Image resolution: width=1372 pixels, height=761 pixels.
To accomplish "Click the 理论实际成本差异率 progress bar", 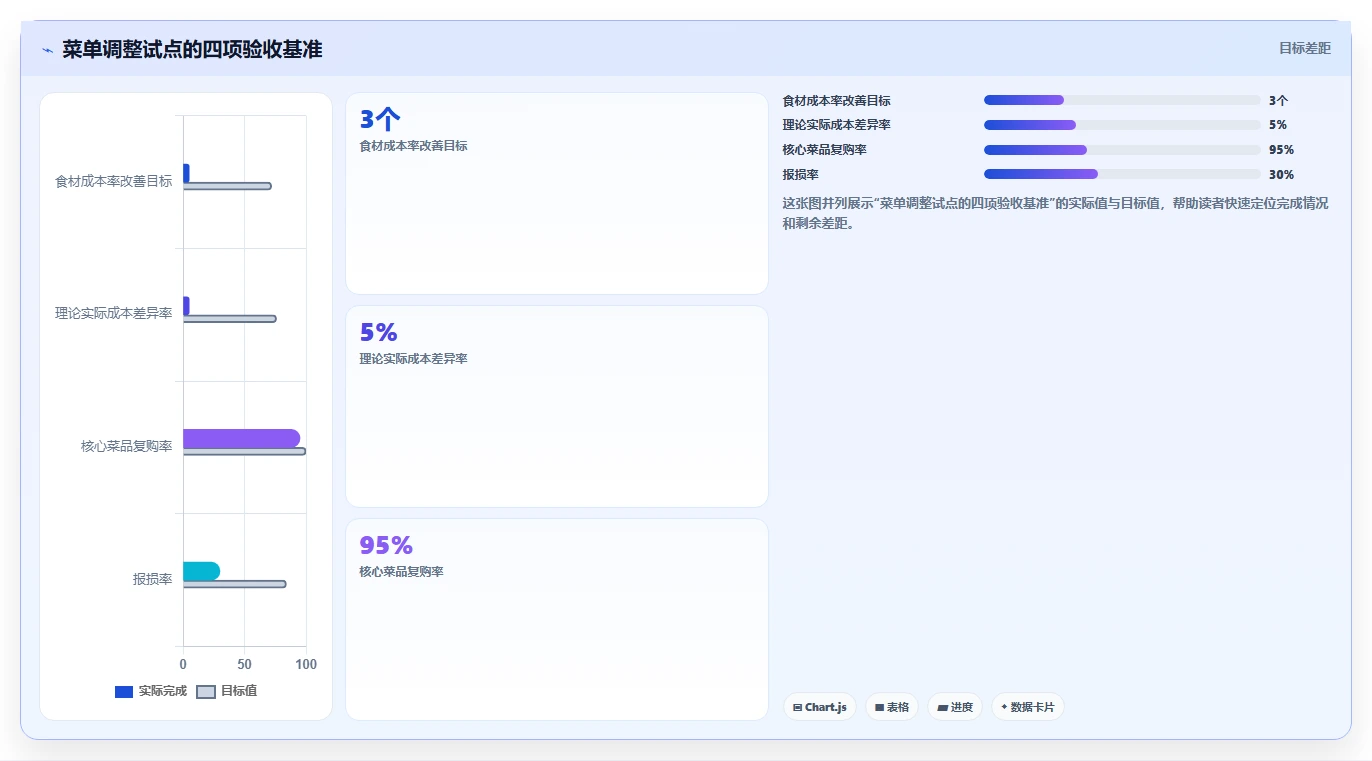I will tap(1122, 125).
